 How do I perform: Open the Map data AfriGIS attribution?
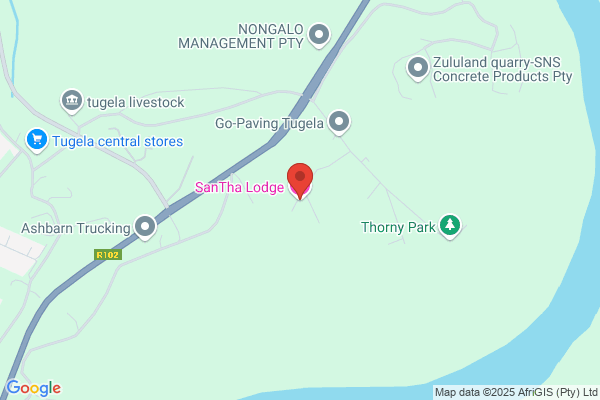point(516,392)
